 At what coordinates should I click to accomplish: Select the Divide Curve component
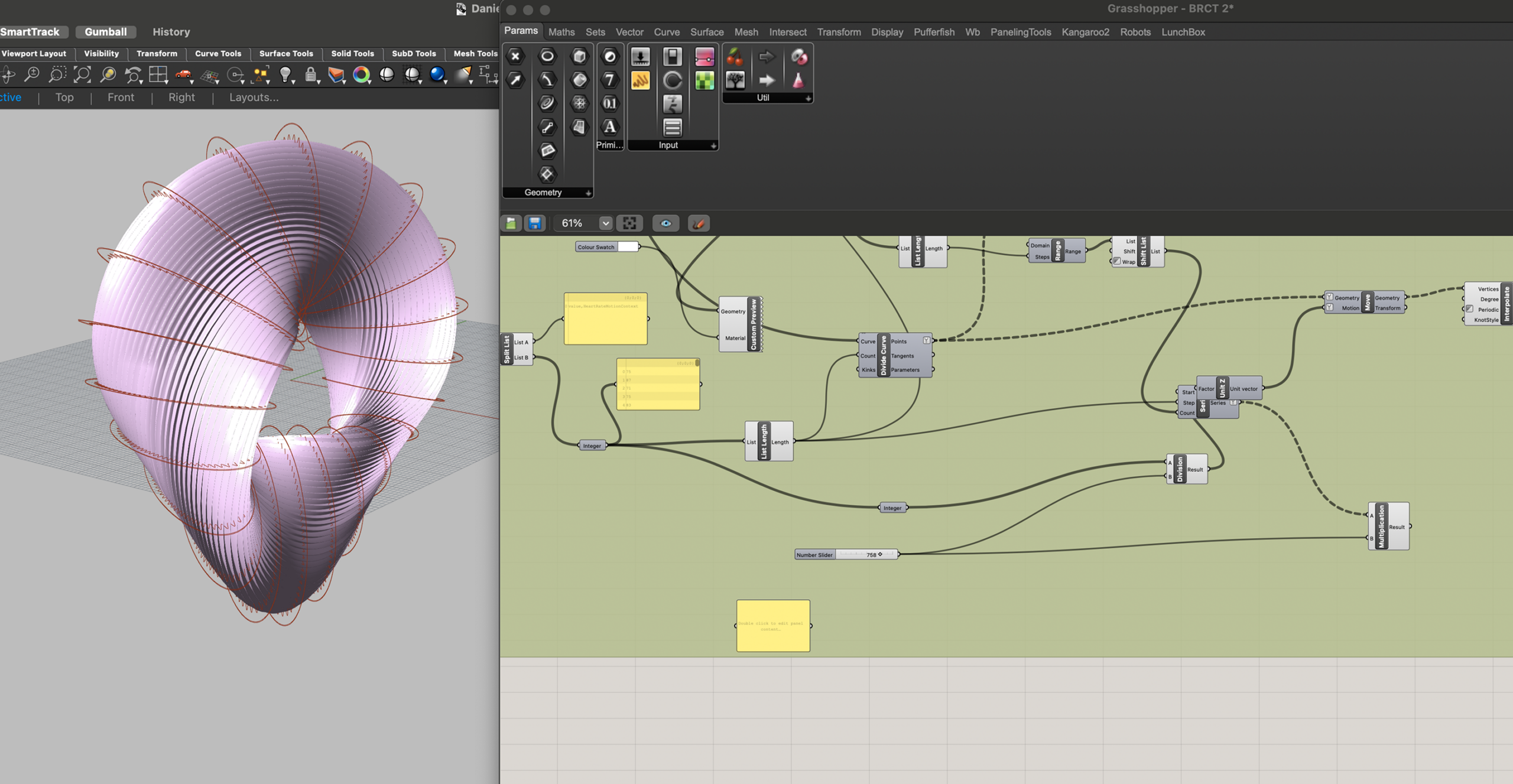895,355
